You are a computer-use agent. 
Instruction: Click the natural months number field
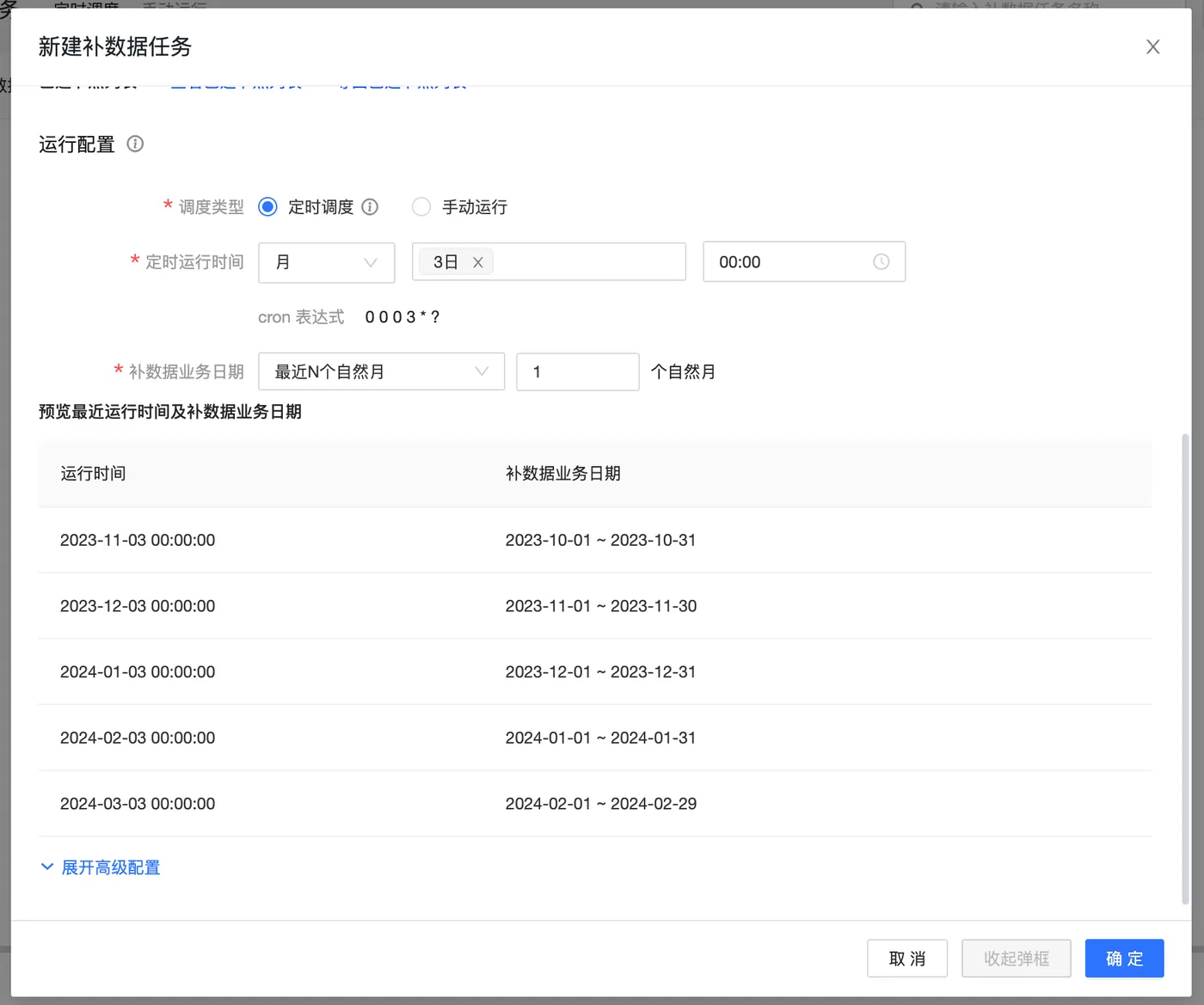(x=578, y=371)
